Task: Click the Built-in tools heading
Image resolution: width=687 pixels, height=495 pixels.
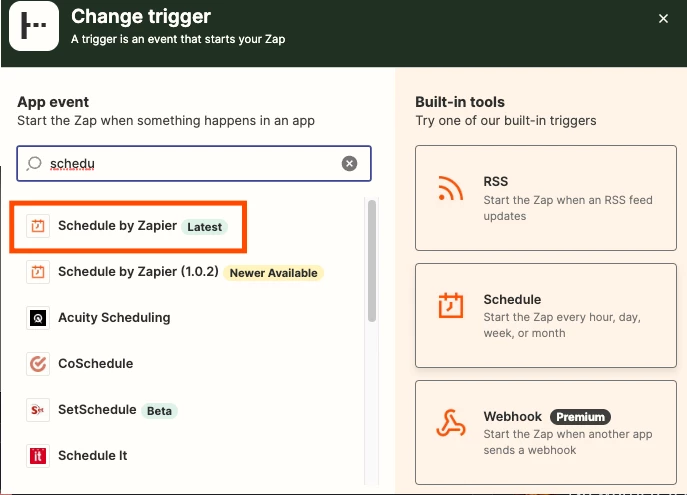Action: pos(460,102)
